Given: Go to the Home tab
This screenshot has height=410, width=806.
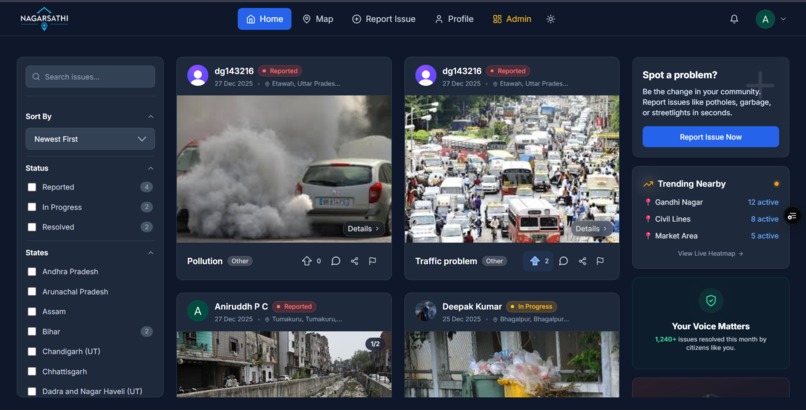Looking at the screenshot, I should click(264, 19).
